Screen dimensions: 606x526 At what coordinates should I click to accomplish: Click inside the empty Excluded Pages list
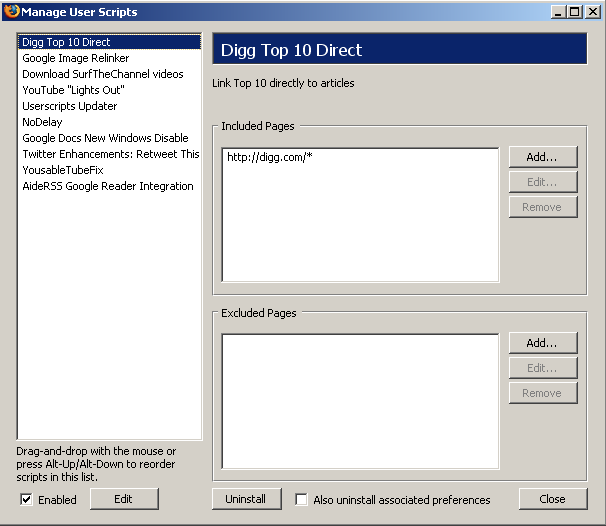tap(360, 401)
